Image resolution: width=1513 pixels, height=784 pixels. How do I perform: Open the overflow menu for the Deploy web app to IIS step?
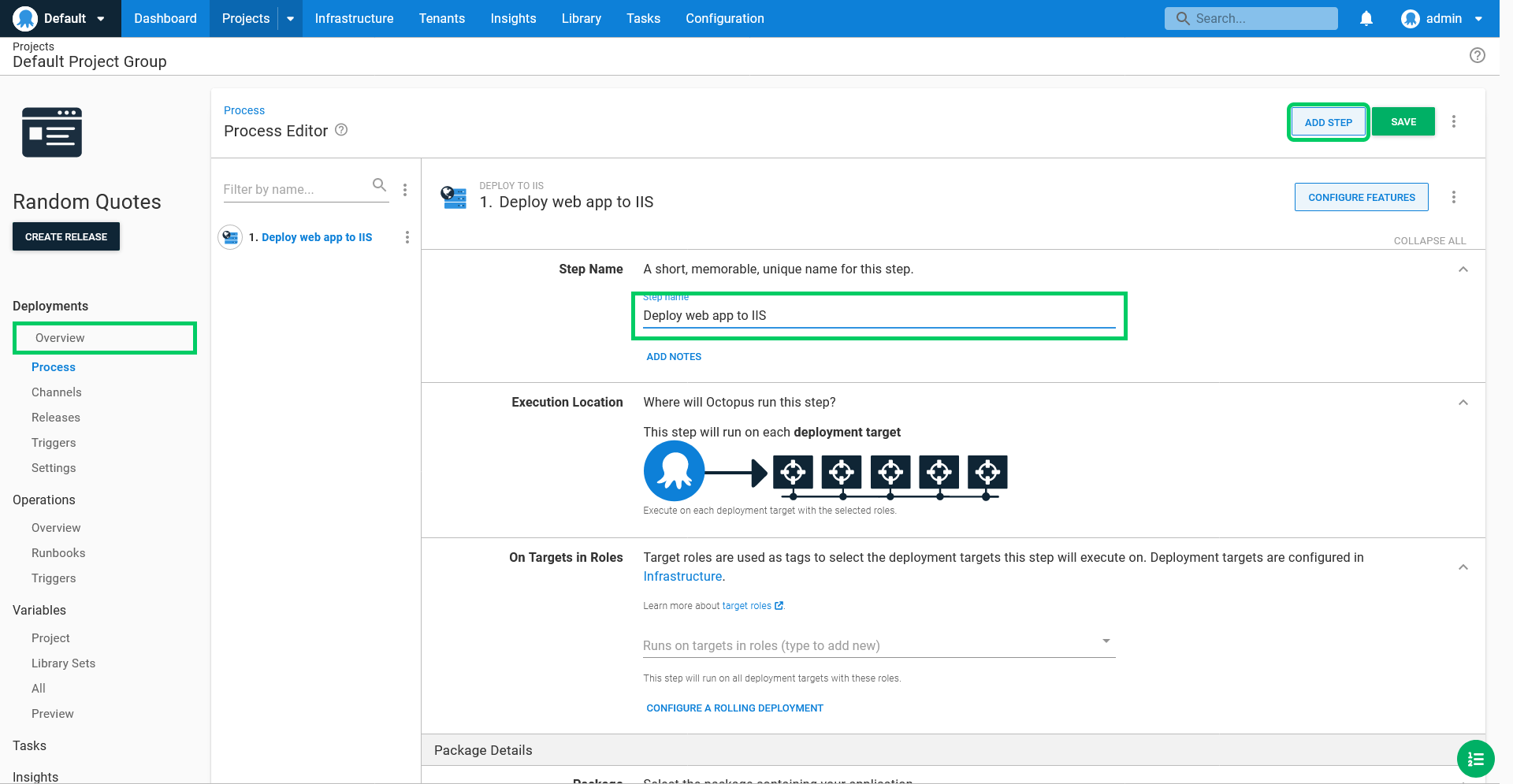point(407,237)
